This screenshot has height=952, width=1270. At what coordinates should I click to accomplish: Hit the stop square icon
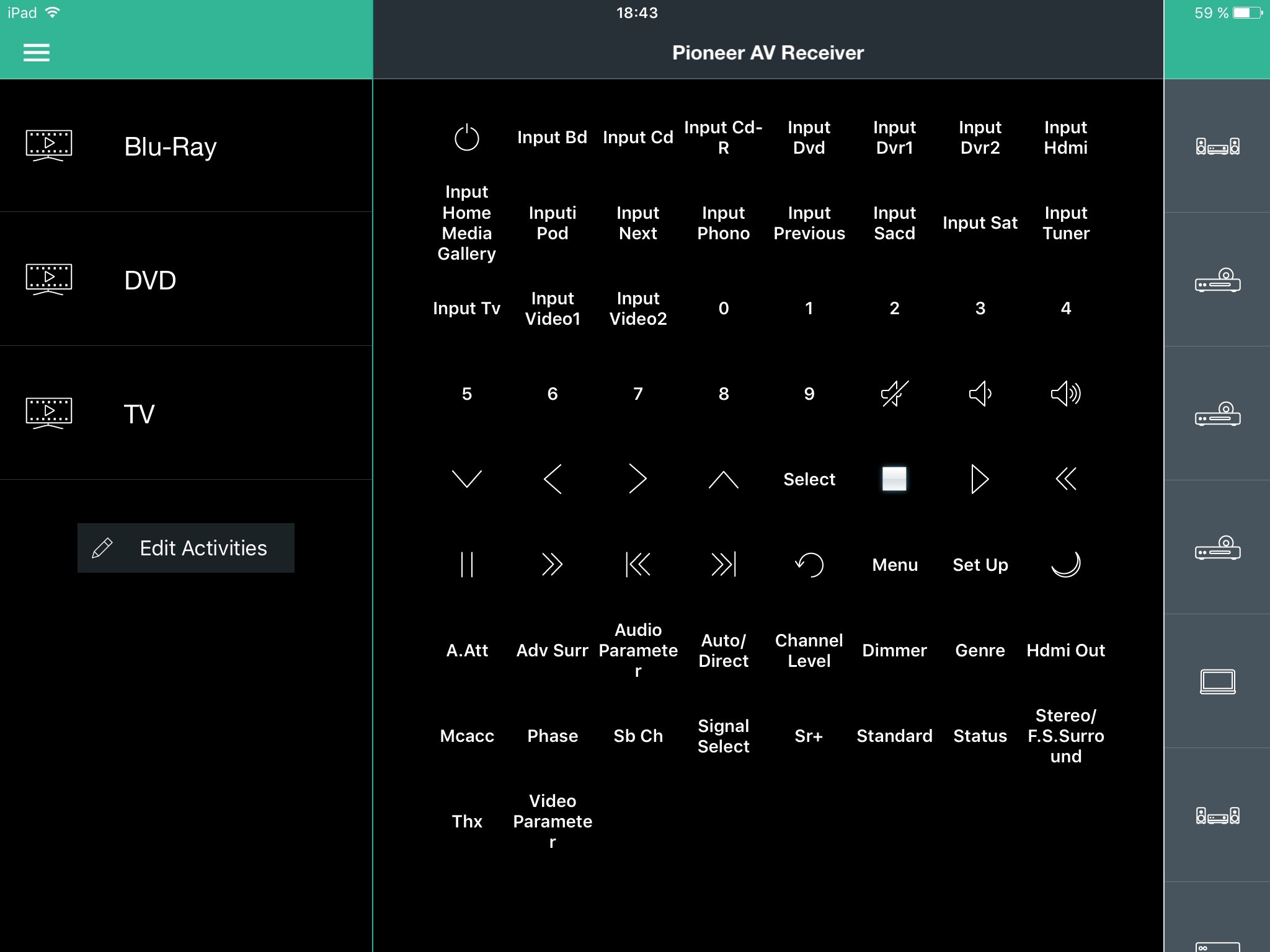coord(894,479)
